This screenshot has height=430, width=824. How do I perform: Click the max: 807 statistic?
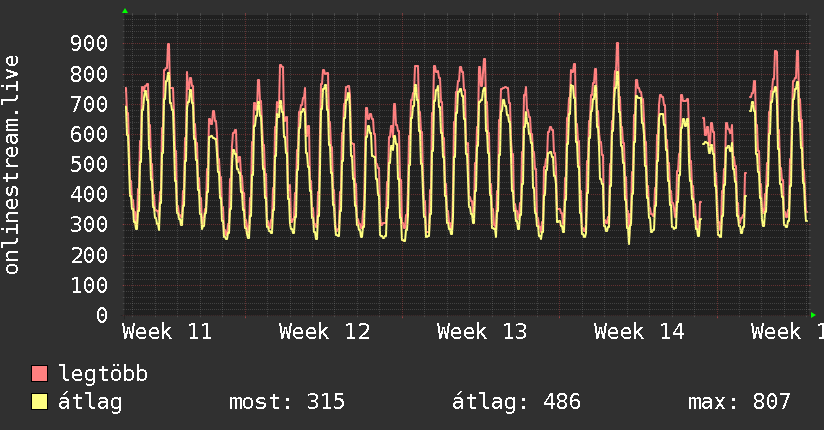pos(739,402)
